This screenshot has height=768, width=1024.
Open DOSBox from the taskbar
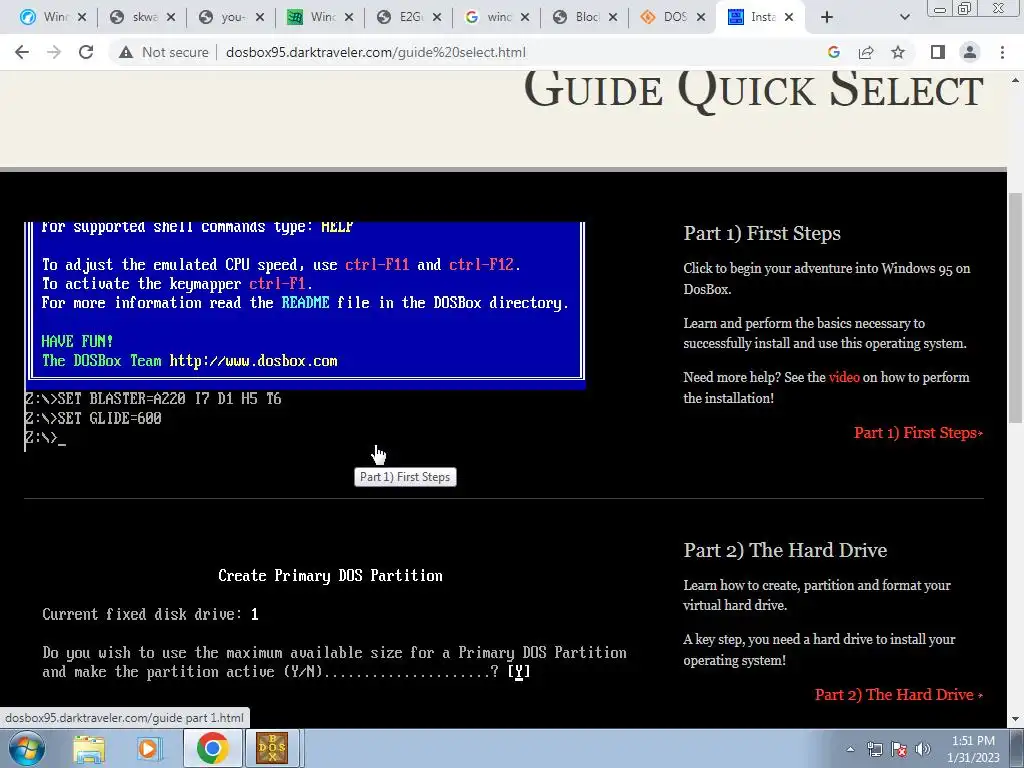(x=272, y=748)
